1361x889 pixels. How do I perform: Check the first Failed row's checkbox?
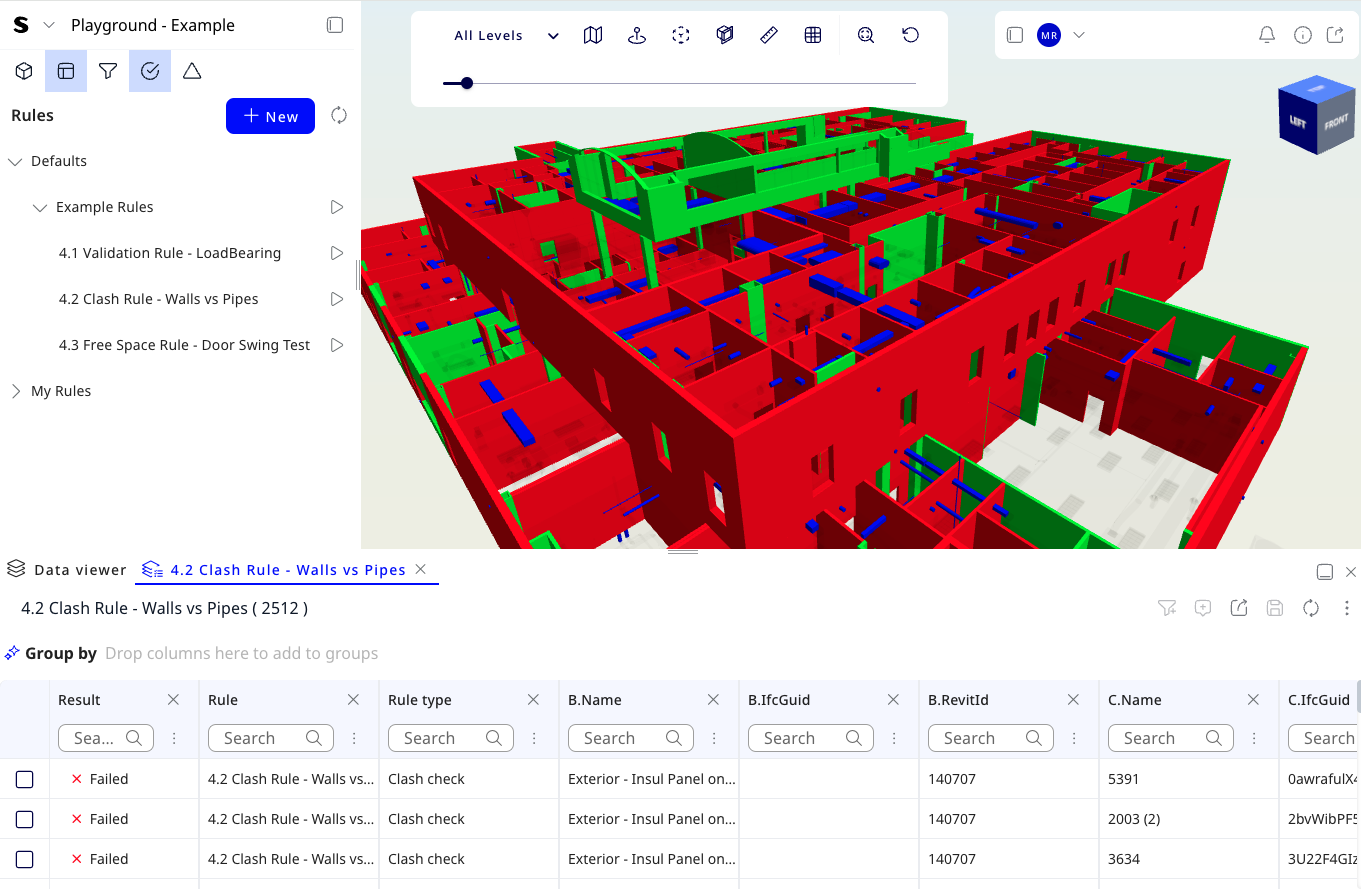click(24, 778)
